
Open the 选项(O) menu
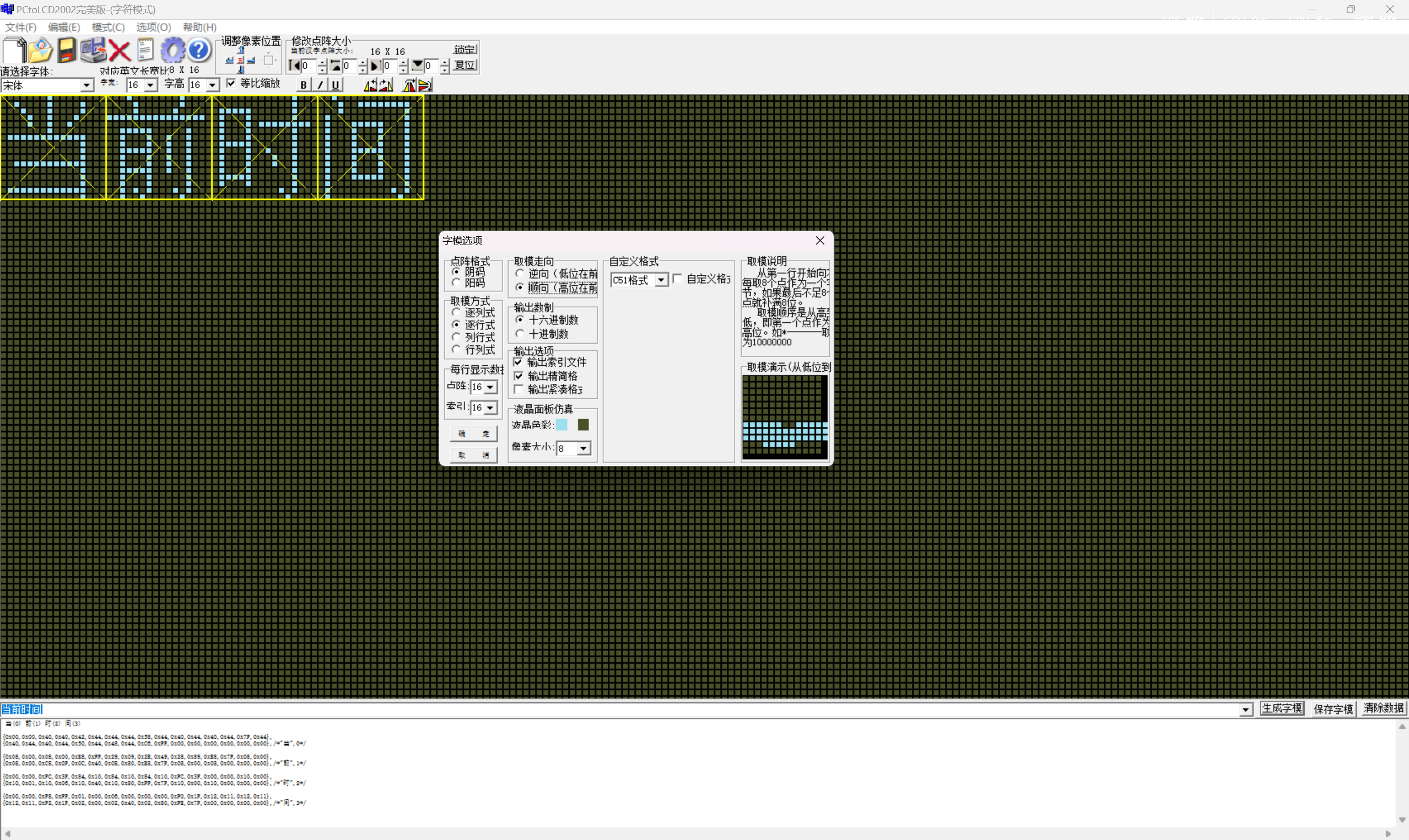(153, 27)
